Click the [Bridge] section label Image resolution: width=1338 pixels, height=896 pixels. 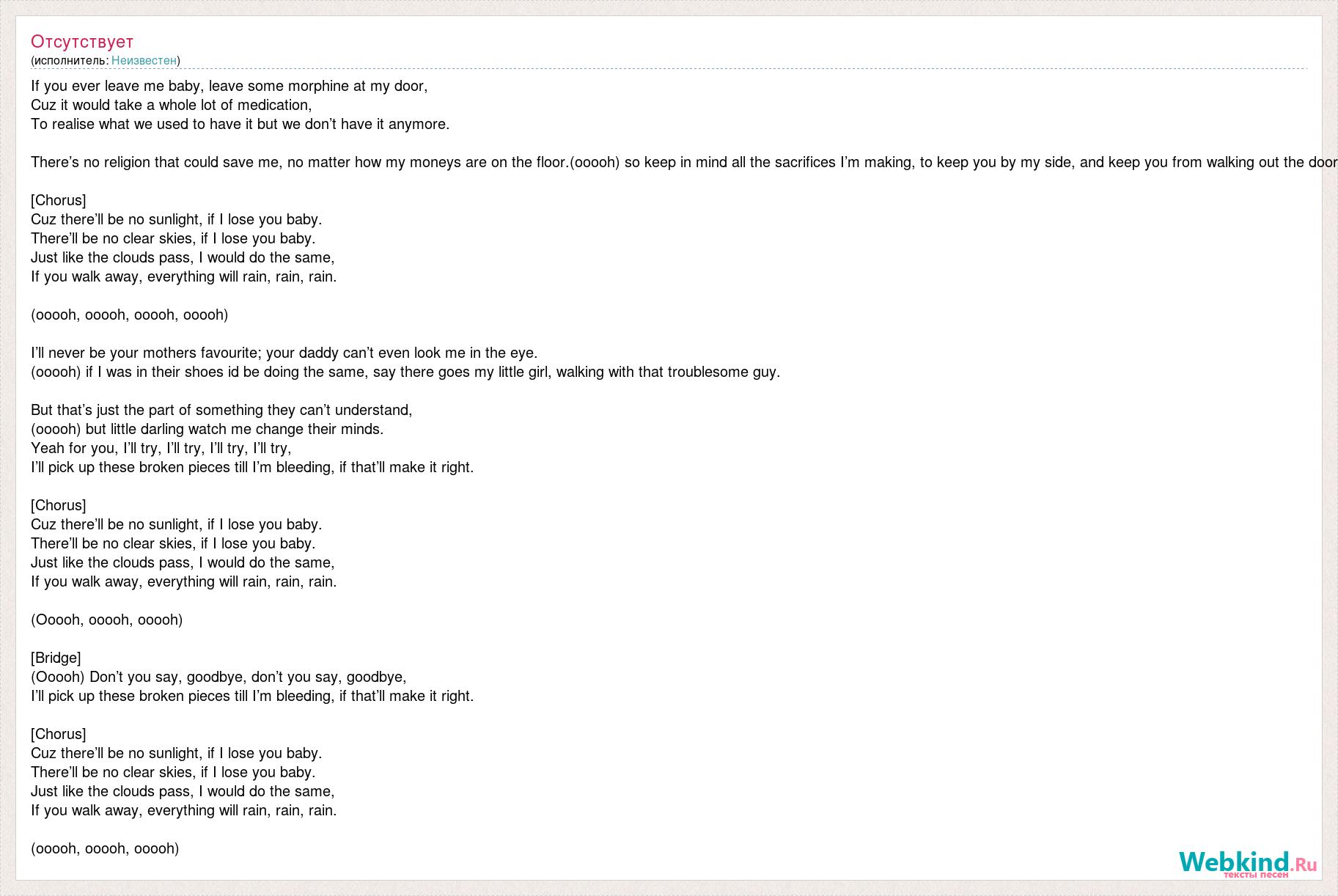pyautogui.click(x=56, y=658)
